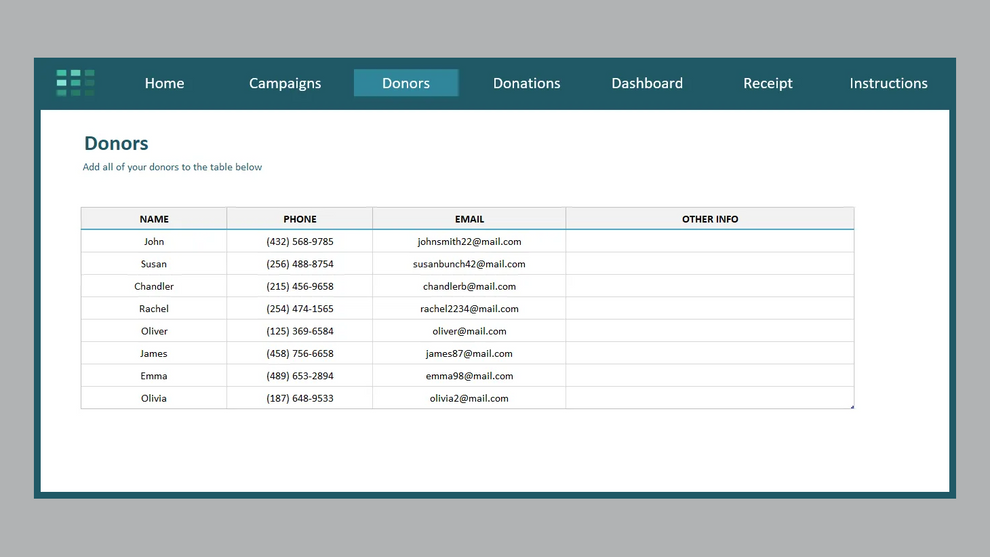Click the 'Add all of your donors' subtitle
This screenshot has width=990, height=557.
(172, 167)
